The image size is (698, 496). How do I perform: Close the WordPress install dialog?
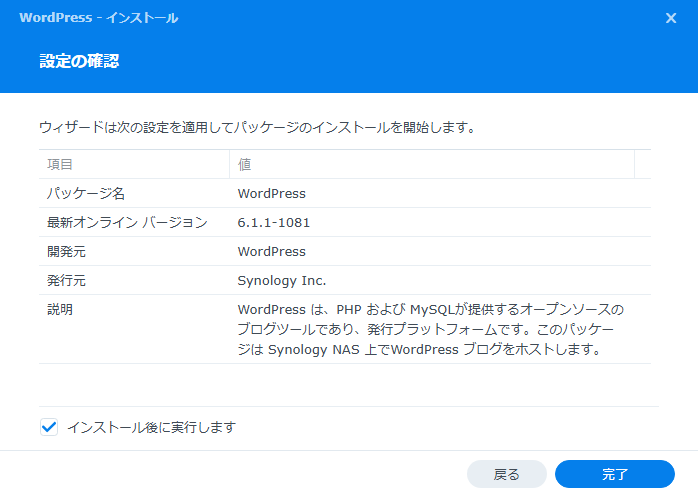click(x=670, y=18)
